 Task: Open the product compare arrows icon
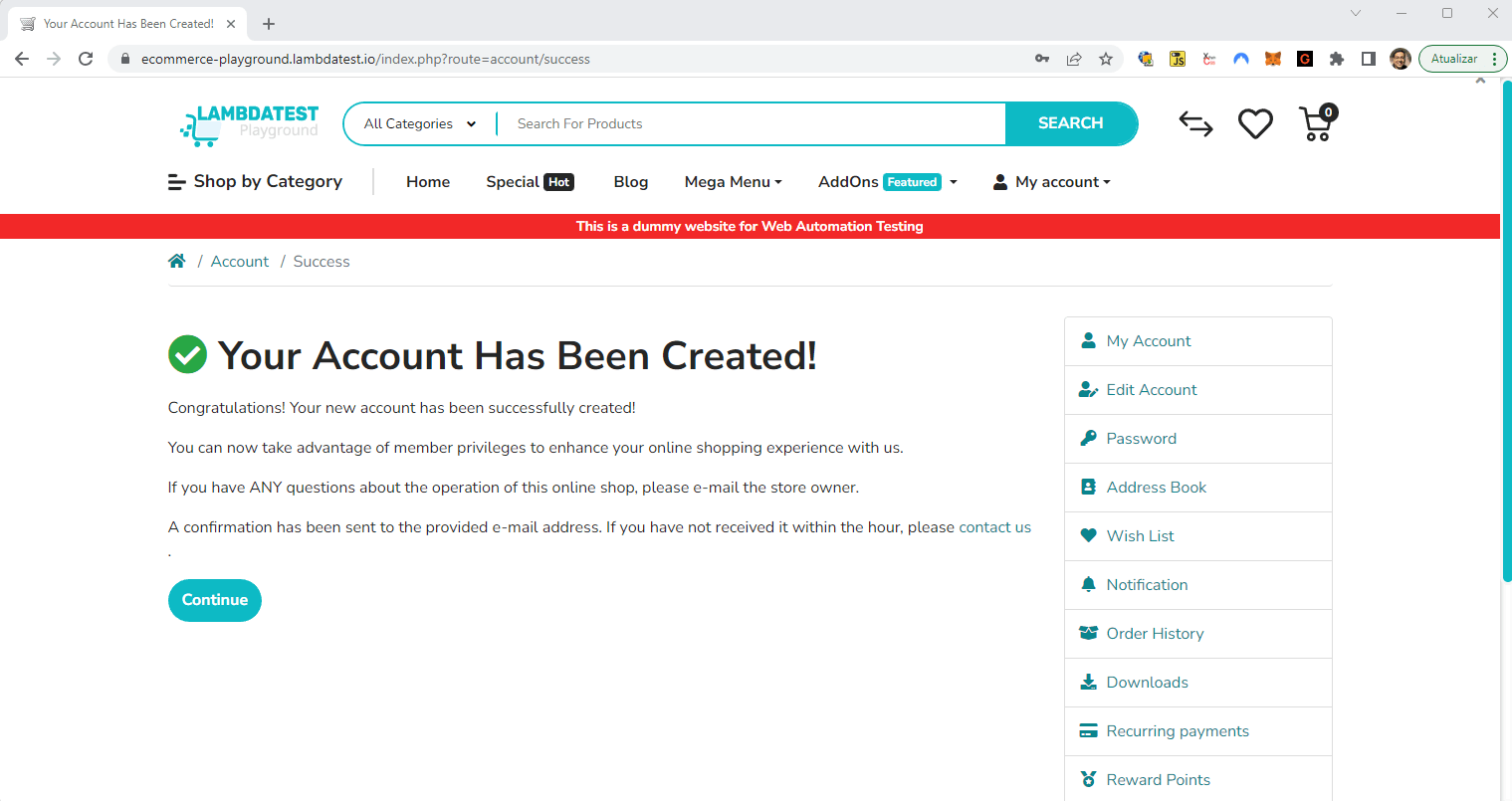click(x=1195, y=123)
